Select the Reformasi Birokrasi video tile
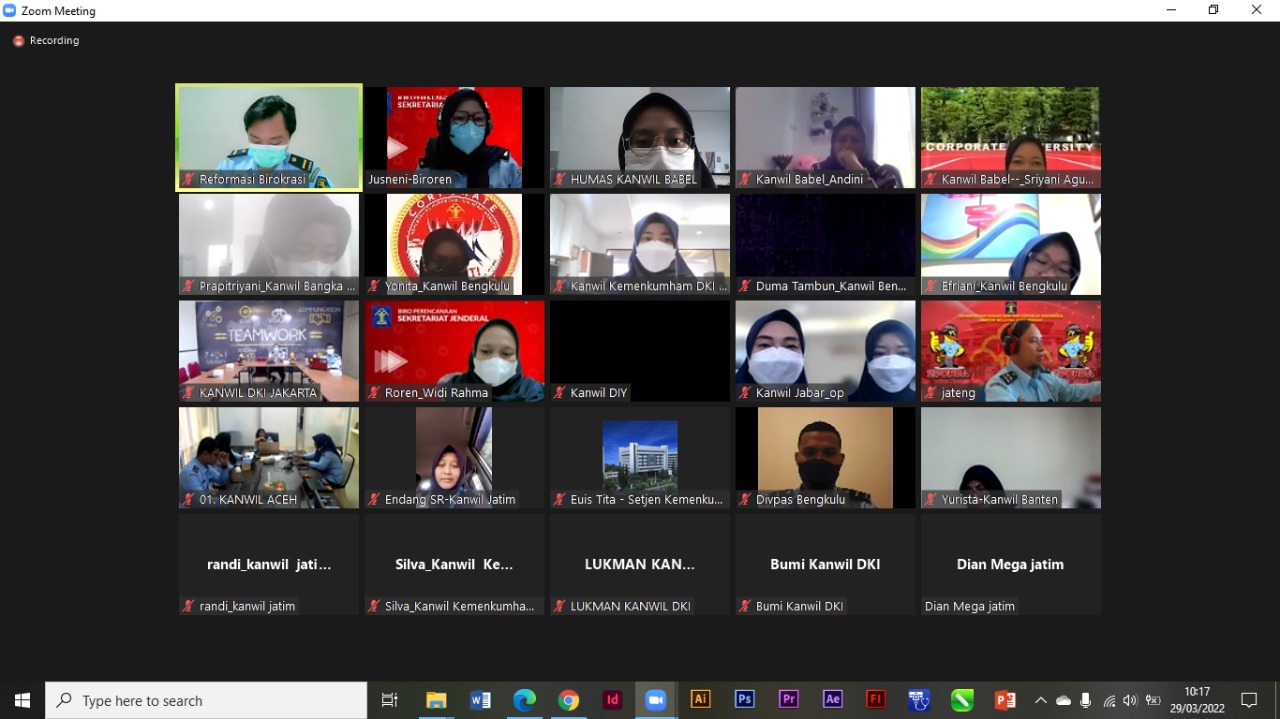 [269, 137]
